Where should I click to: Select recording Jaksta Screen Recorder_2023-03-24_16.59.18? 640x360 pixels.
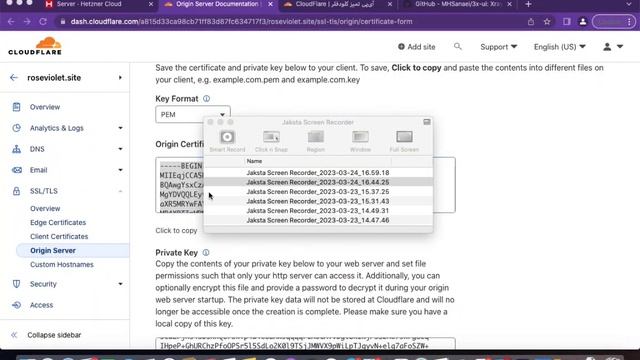(318, 173)
